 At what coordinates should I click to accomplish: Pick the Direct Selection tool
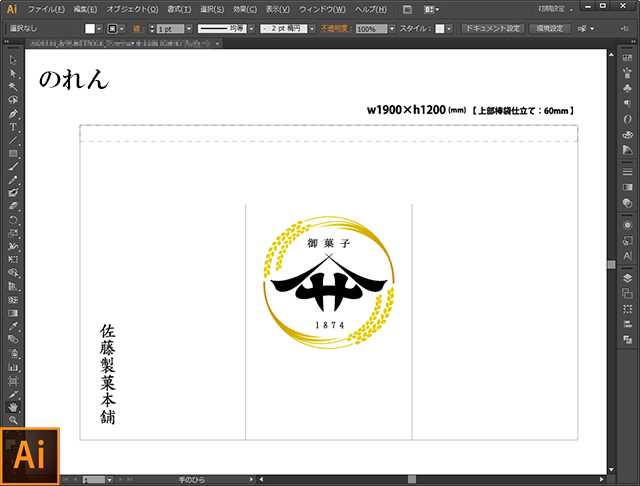[13, 73]
